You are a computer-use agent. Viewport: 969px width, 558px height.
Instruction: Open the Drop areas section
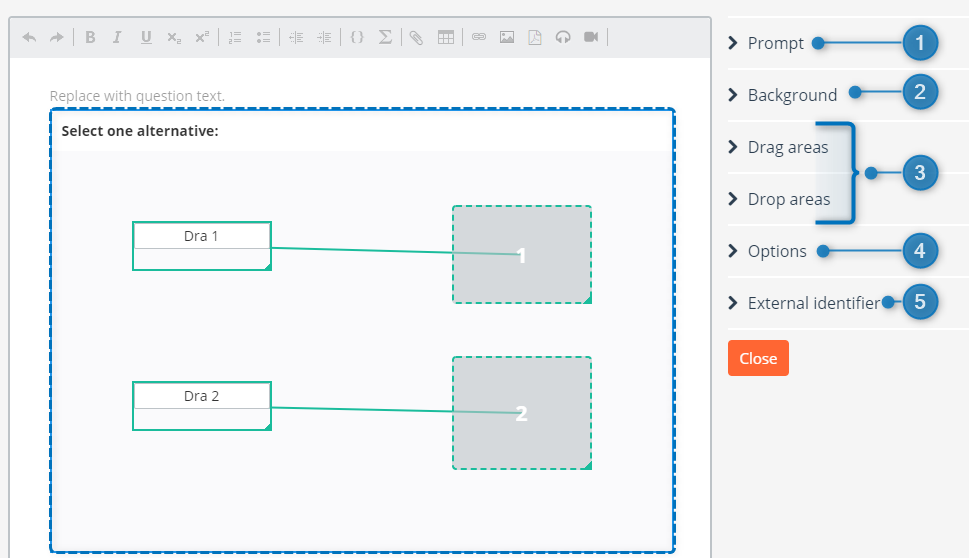pos(788,199)
